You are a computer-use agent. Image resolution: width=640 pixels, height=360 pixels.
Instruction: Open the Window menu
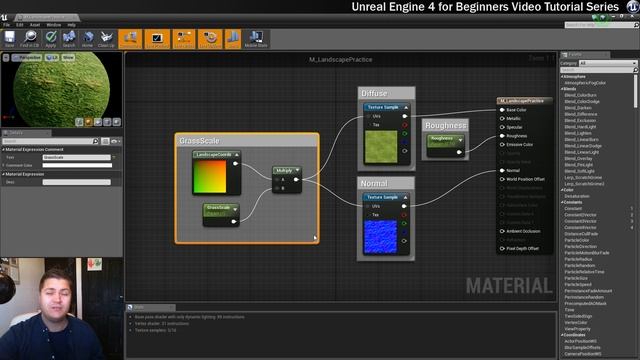(53, 25)
